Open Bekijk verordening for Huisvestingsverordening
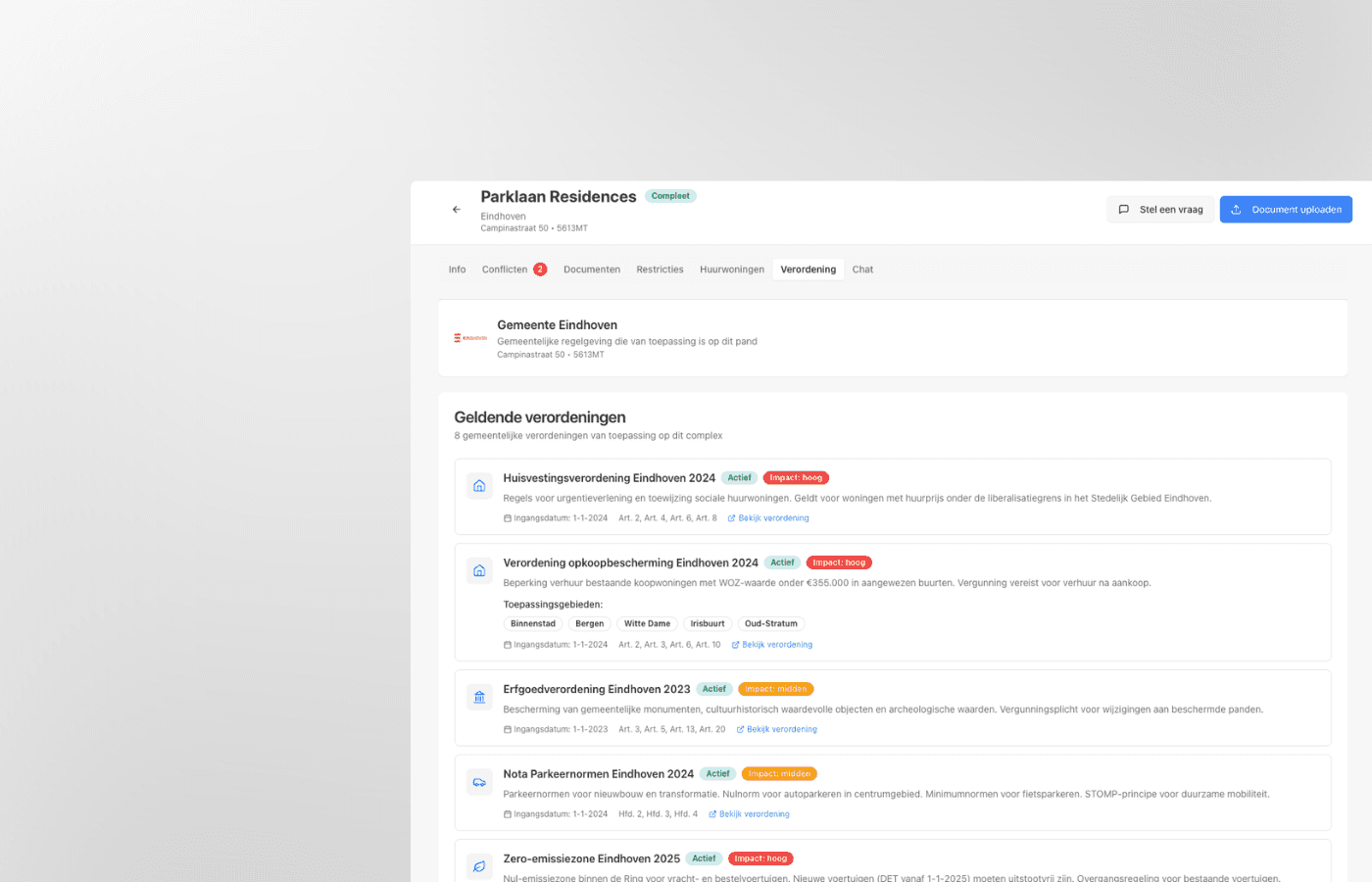Screen dimensions: 1372x882 (768, 518)
